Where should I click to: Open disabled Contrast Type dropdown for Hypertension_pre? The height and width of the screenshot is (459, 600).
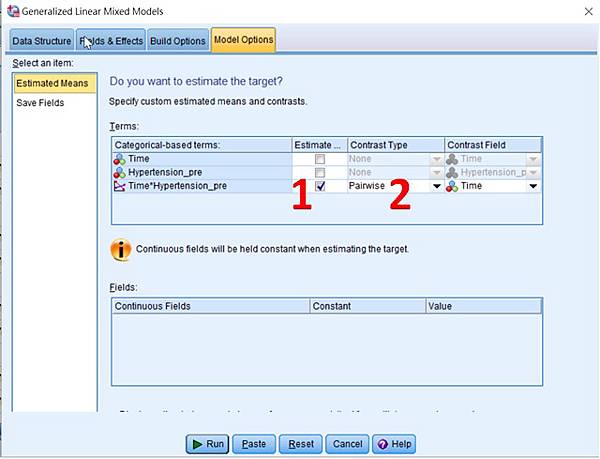coord(436,173)
